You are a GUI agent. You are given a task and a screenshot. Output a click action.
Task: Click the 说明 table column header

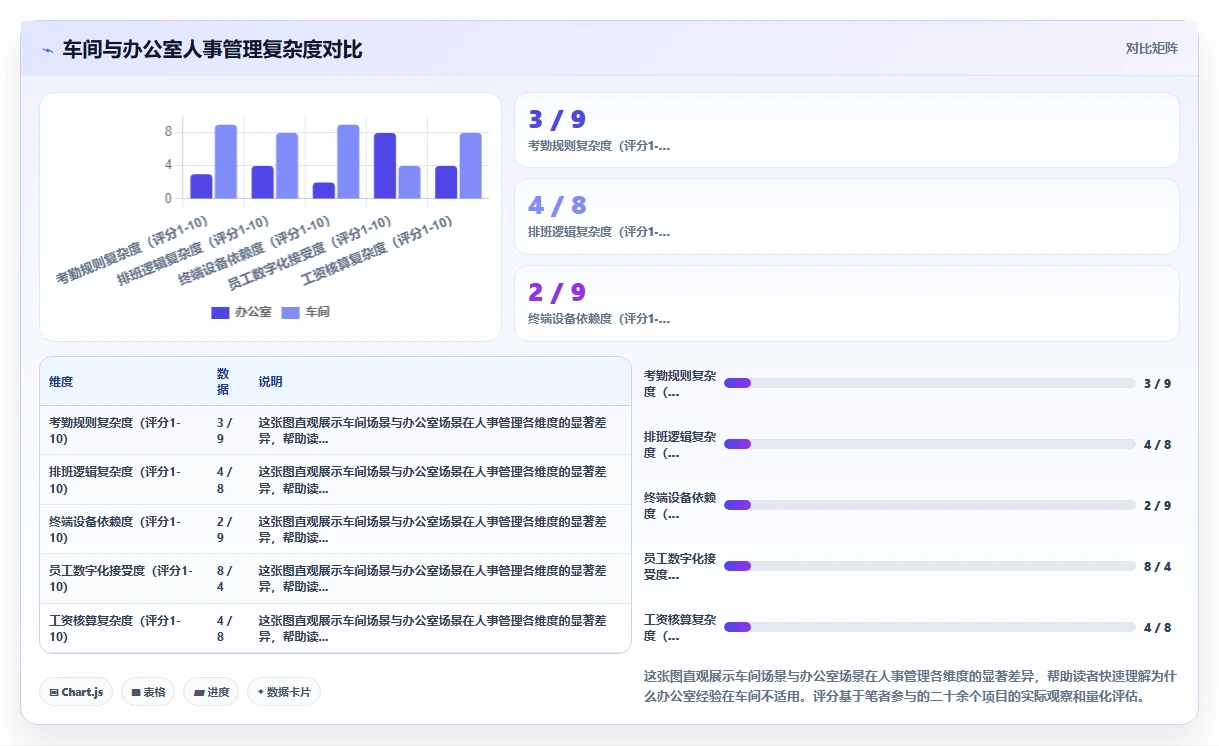270,382
